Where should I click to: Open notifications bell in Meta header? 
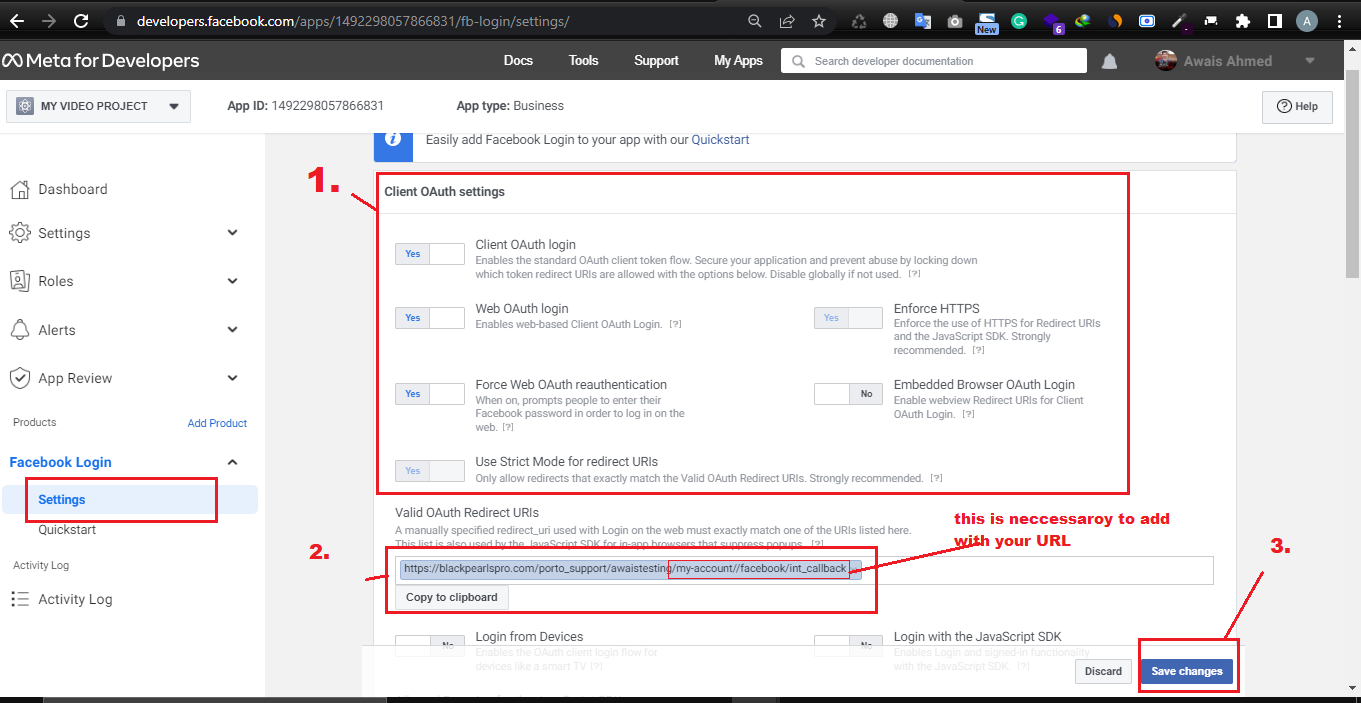[x=1109, y=61]
